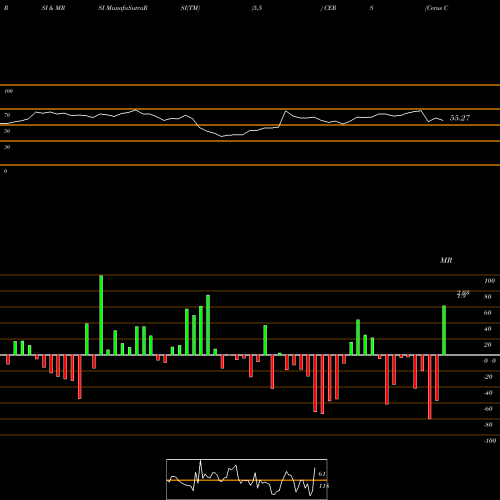The width and height of the screenshot is (500, 500).
Task: Click the tallest green MR bar reaching 100
Action: coord(101,315)
